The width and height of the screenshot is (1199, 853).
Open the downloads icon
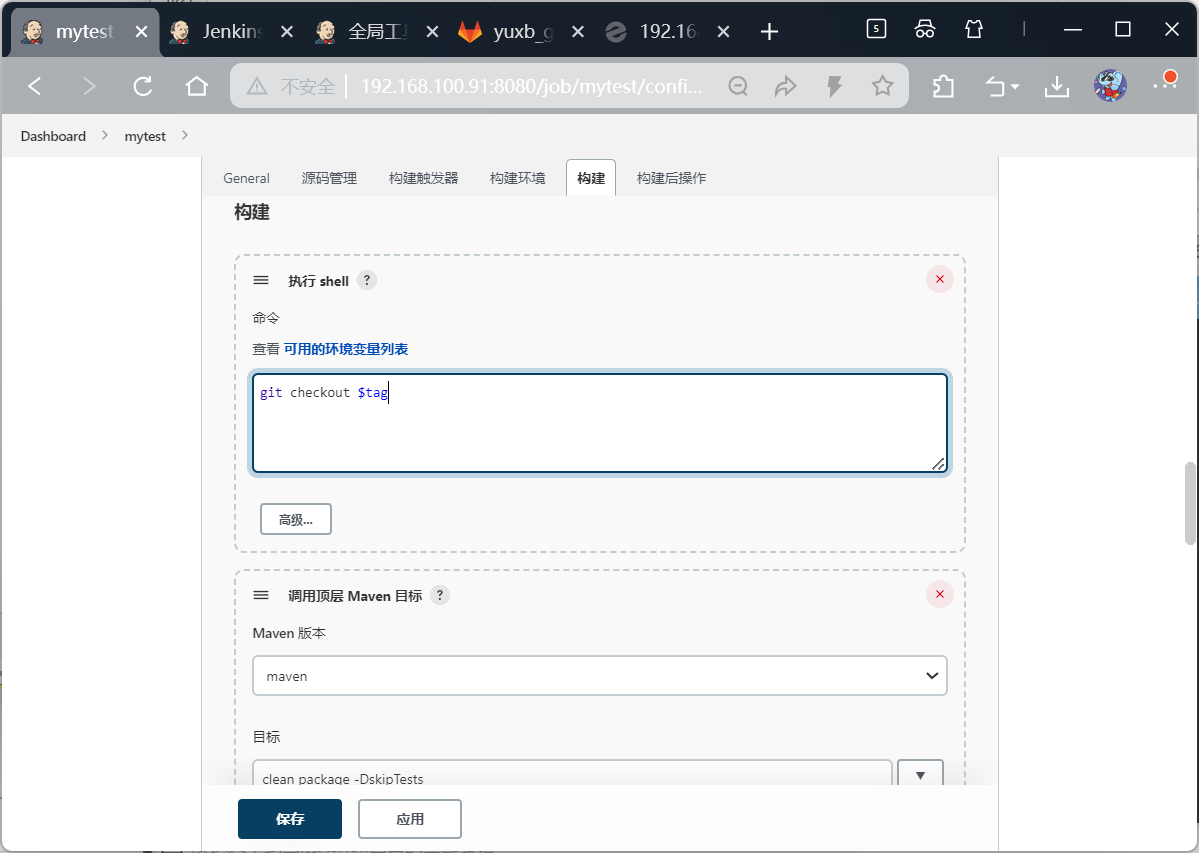click(x=1057, y=86)
